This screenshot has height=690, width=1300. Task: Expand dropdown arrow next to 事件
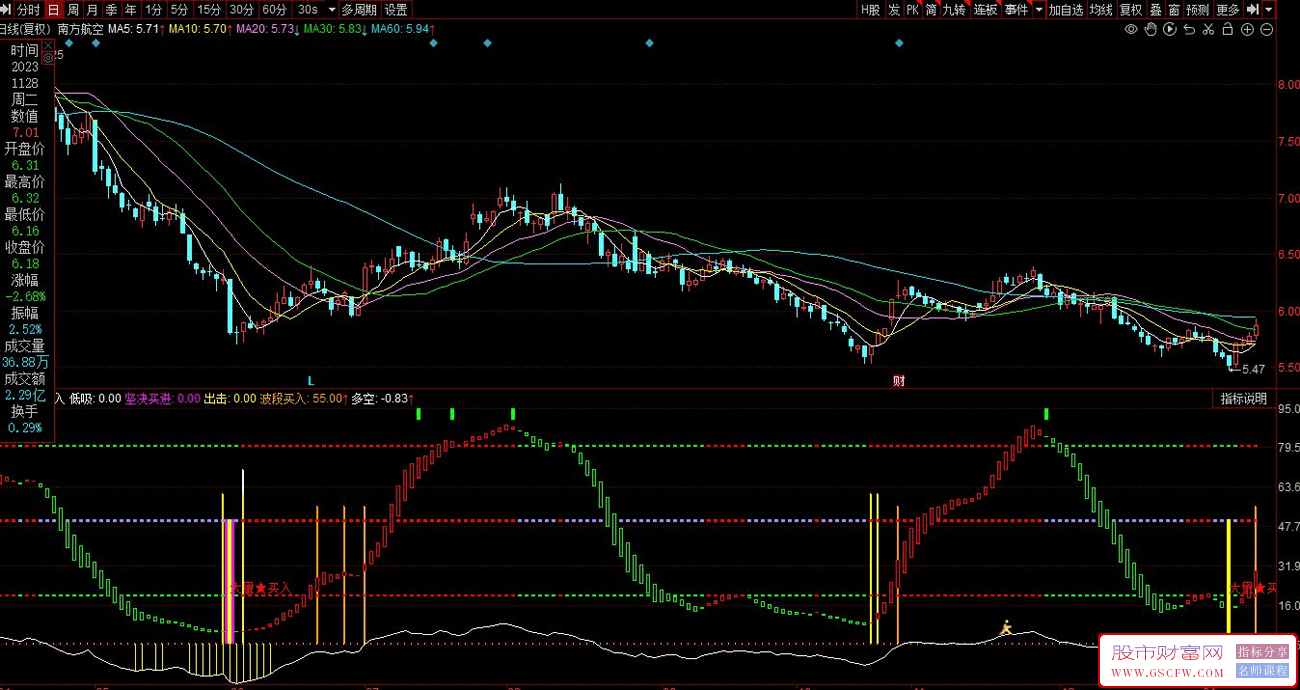pyautogui.click(x=1038, y=10)
